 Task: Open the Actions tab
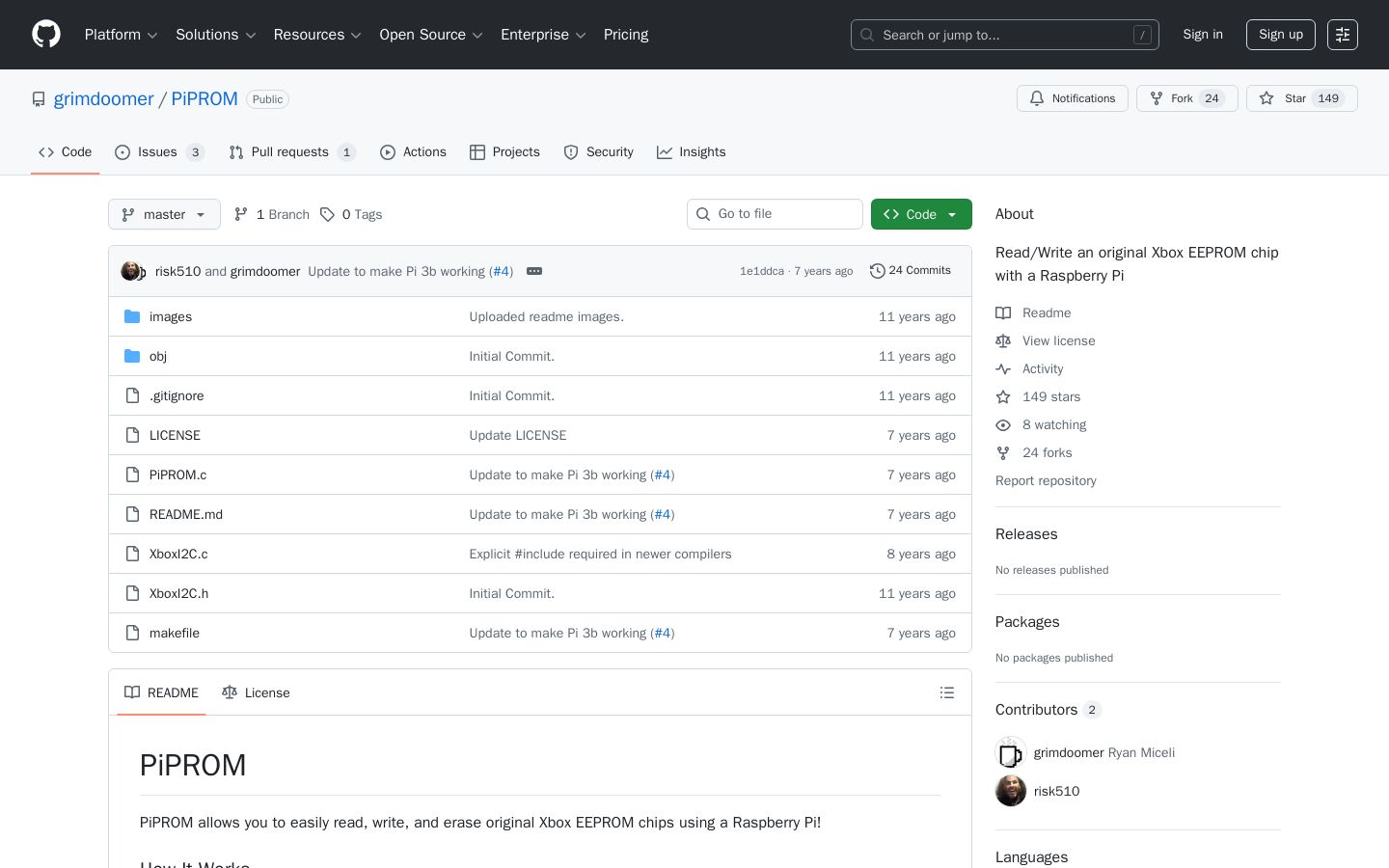(413, 152)
